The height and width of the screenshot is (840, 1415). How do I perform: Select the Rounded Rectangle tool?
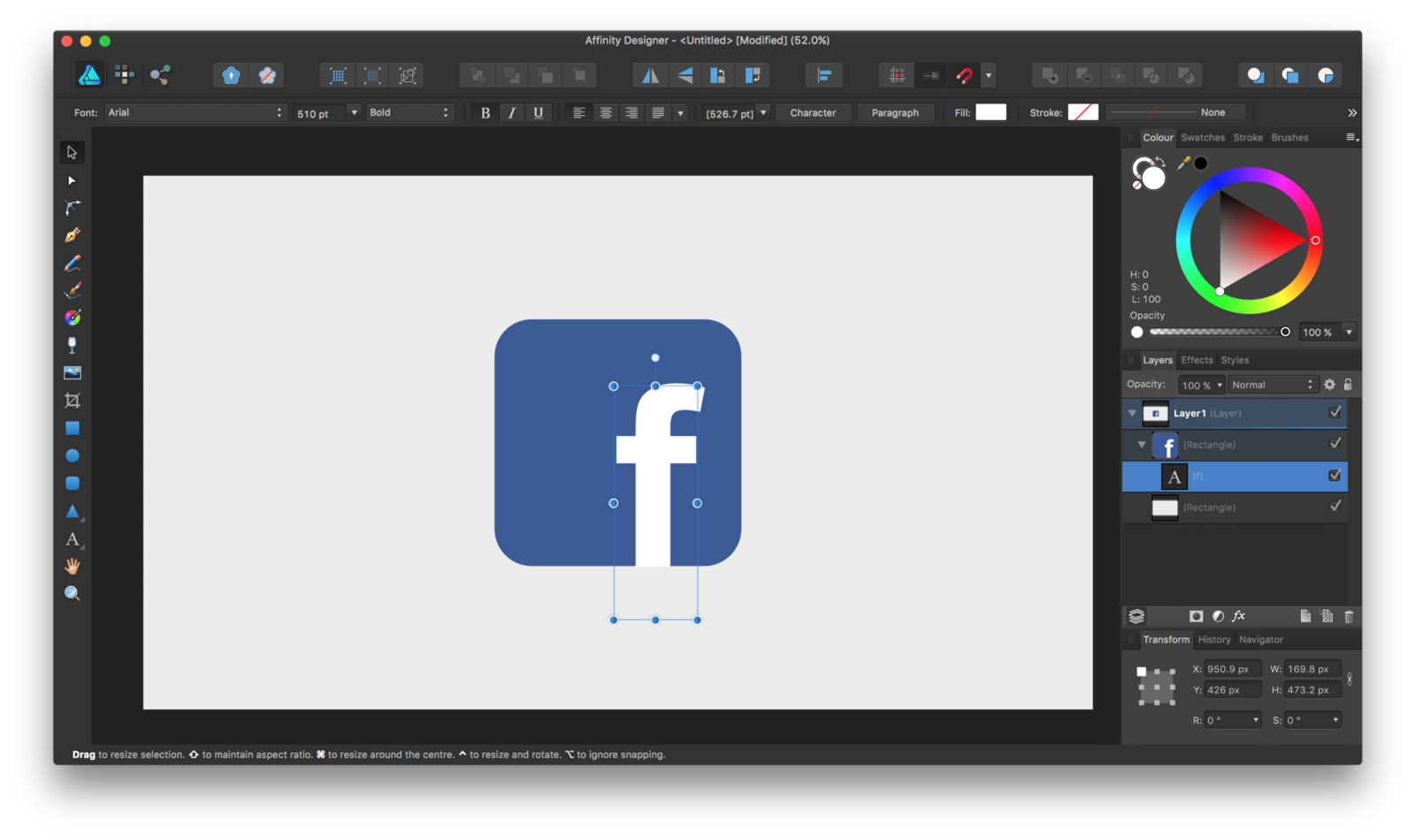[x=73, y=483]
